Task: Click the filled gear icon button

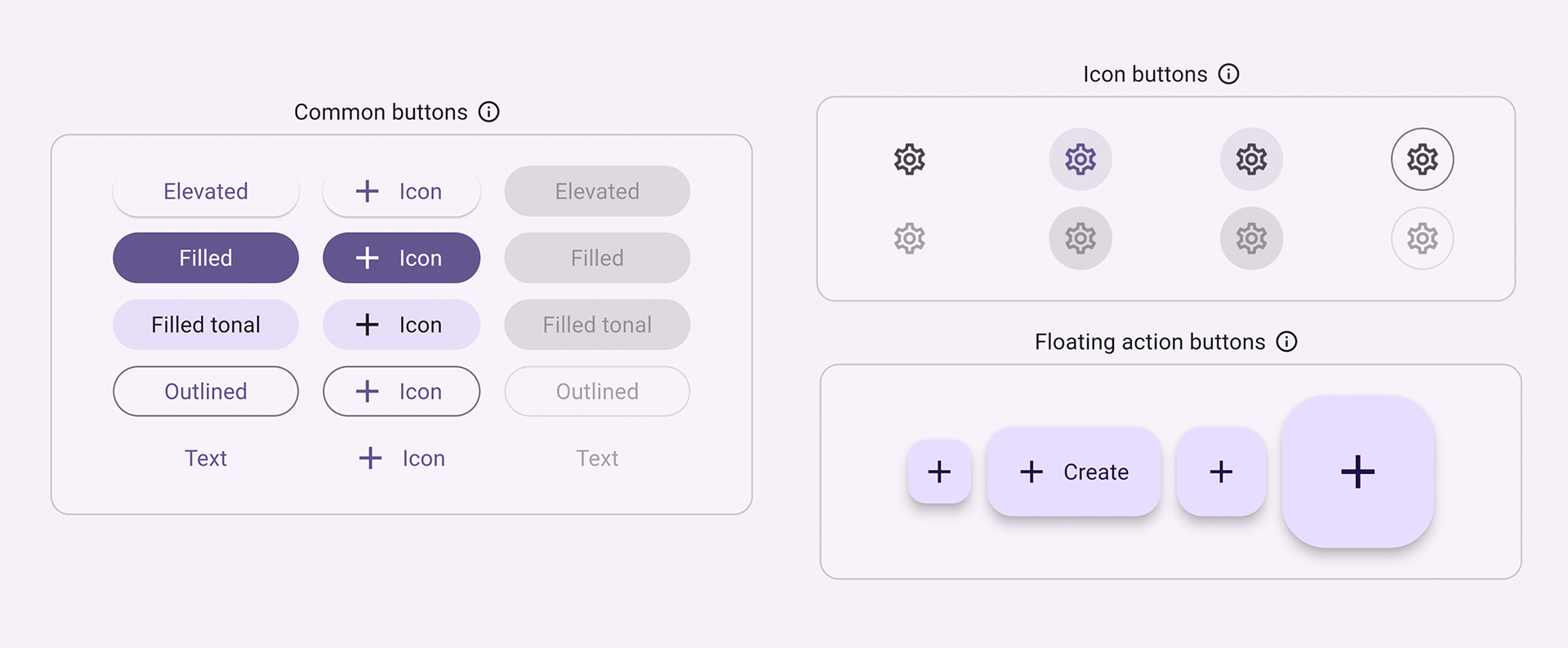Action: click(1080, 159)
